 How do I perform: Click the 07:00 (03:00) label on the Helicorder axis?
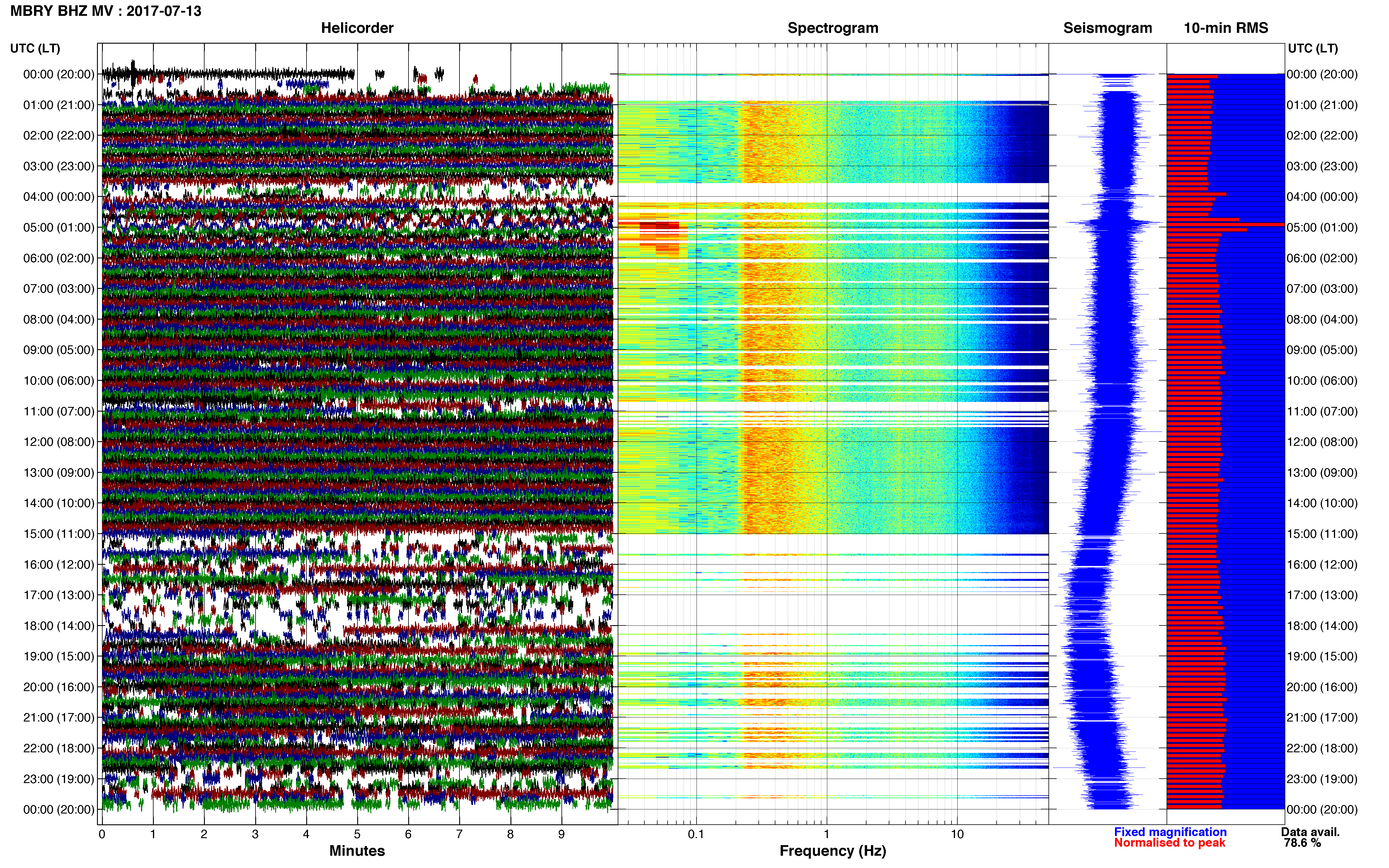point(59,289)
